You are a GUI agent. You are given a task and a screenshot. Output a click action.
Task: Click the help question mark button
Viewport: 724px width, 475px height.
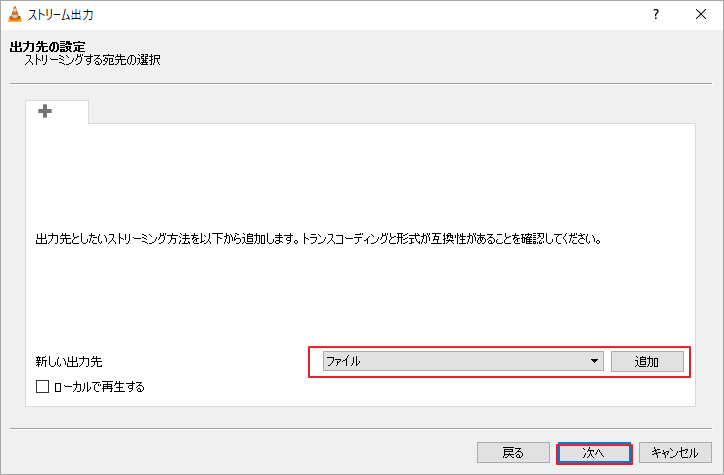[656, 14]
